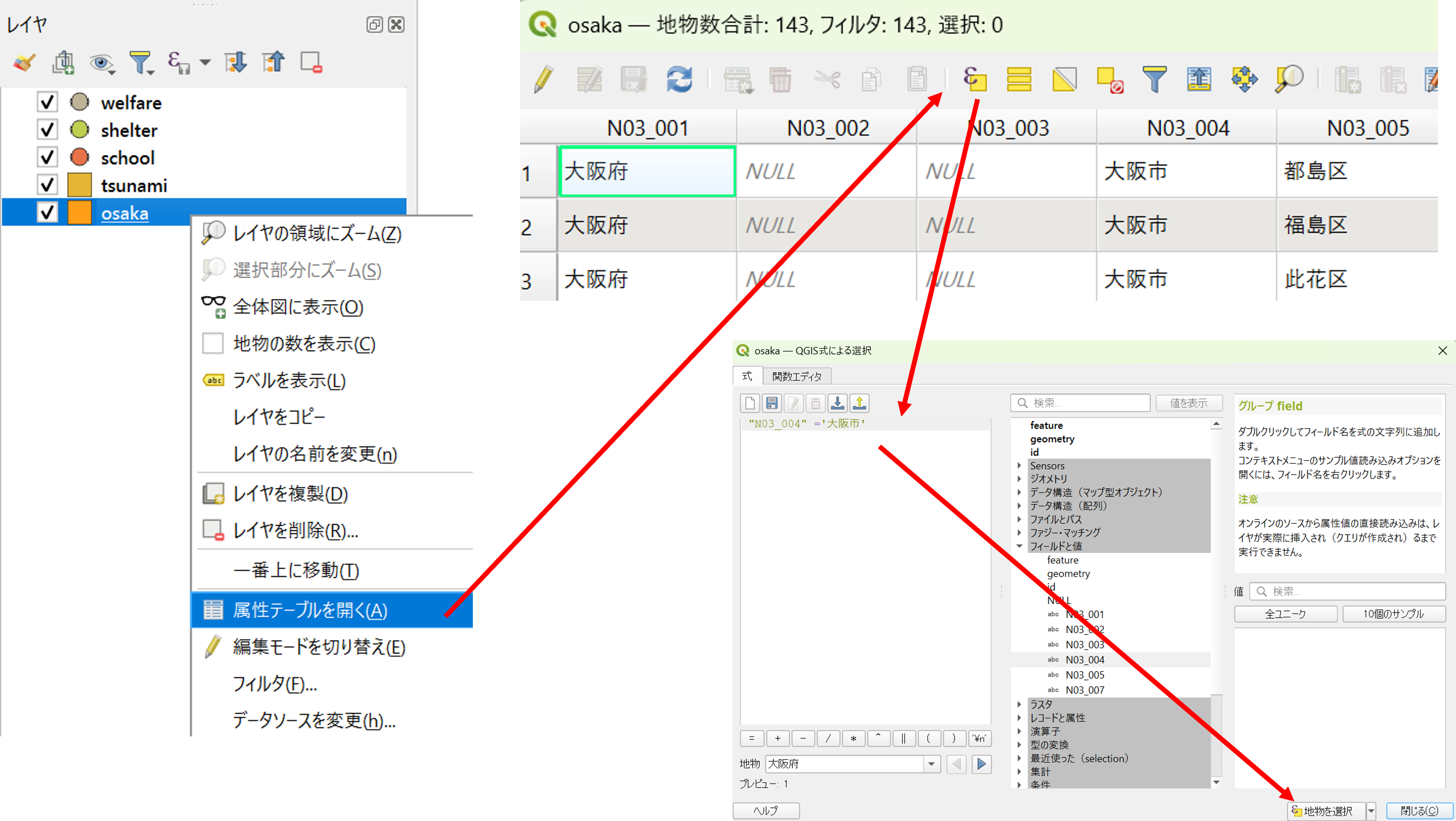Open the 地物 feature combo box
Viewport: 1456px width, 821px height.
931,764
